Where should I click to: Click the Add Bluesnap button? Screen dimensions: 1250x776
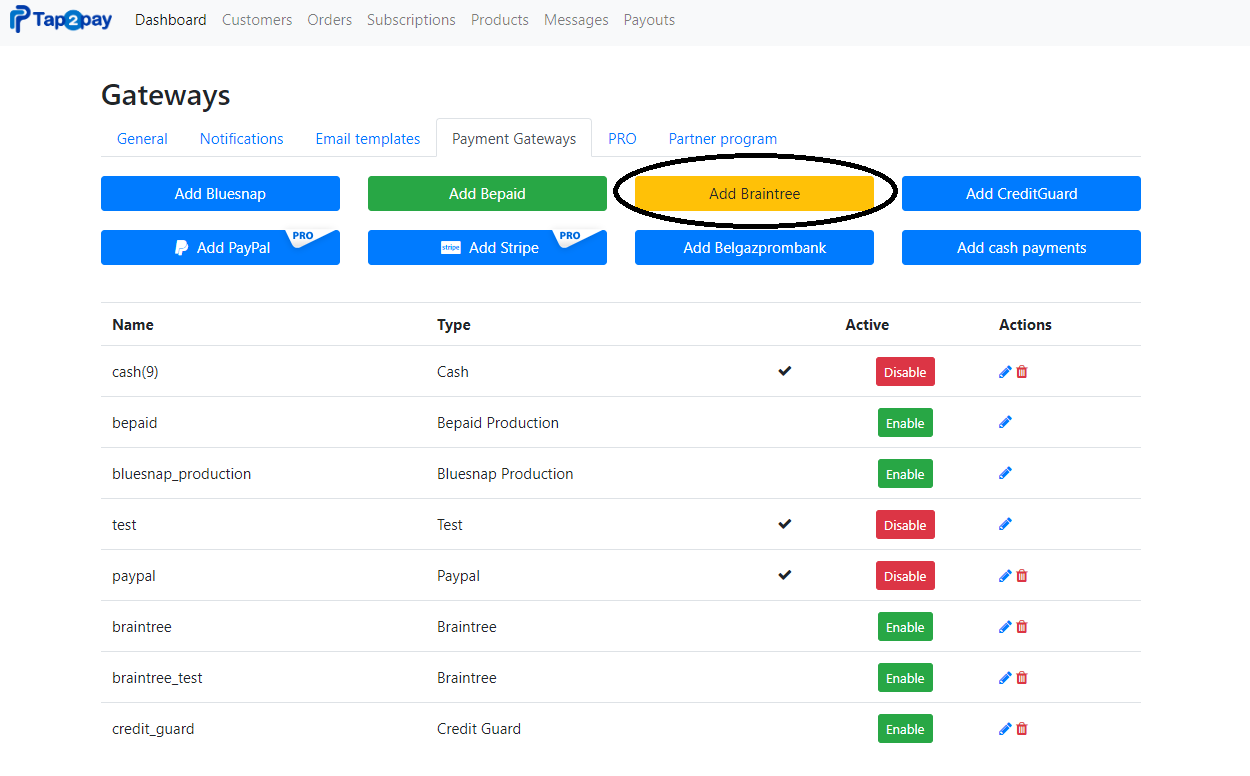click(x=220, y=194)
